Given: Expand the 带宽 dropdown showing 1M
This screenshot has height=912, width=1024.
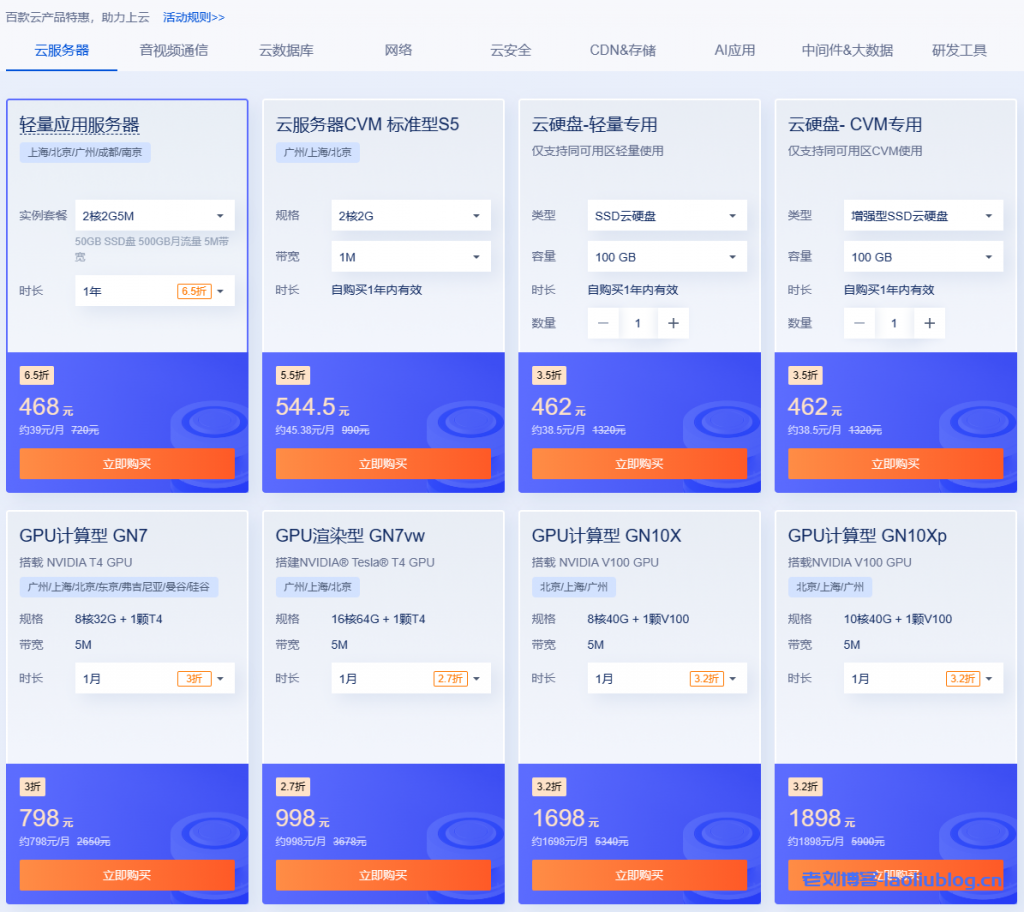Looking at the screenshot, I should (x=410, y=256).
